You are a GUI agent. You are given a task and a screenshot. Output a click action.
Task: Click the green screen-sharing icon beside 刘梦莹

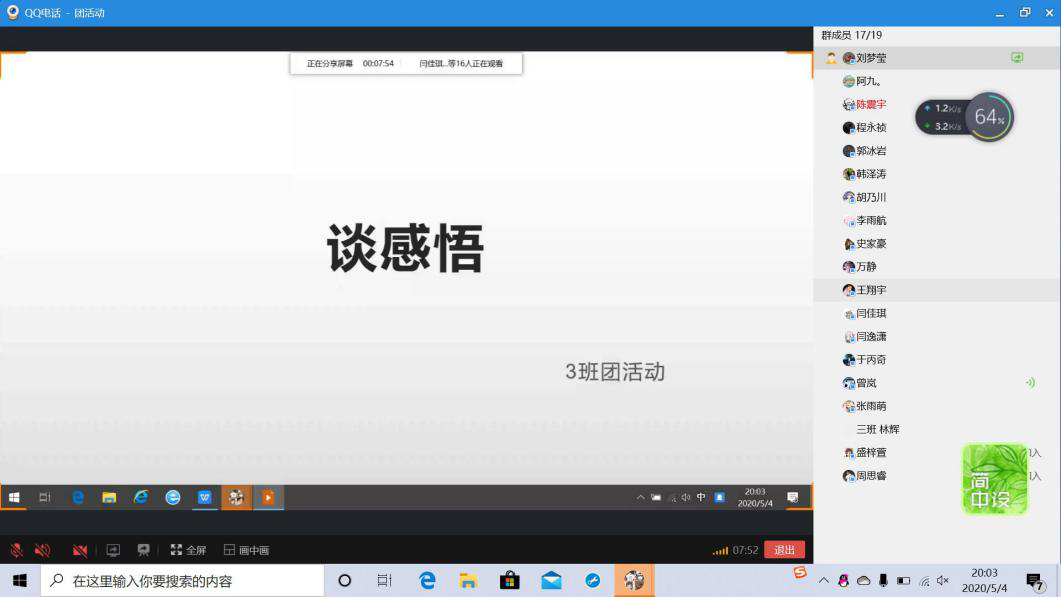[1017, 58]
